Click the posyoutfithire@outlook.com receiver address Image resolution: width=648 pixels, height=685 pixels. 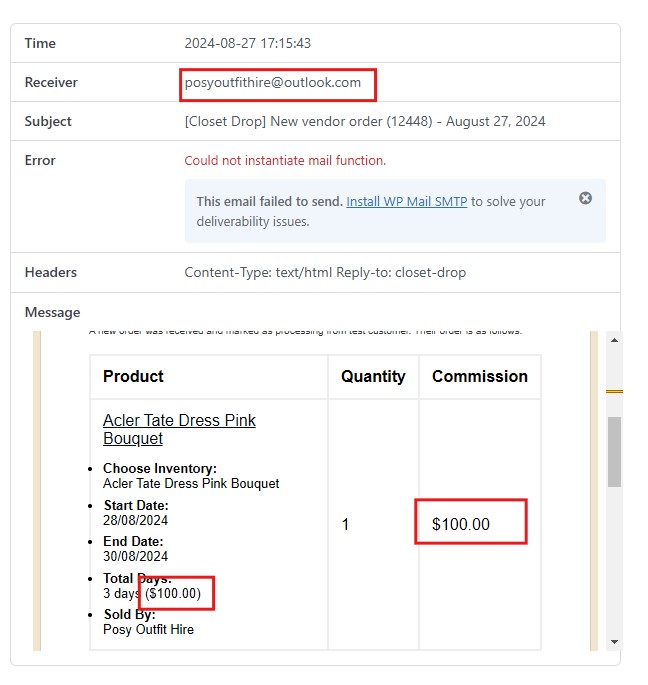tap(273, 83)
